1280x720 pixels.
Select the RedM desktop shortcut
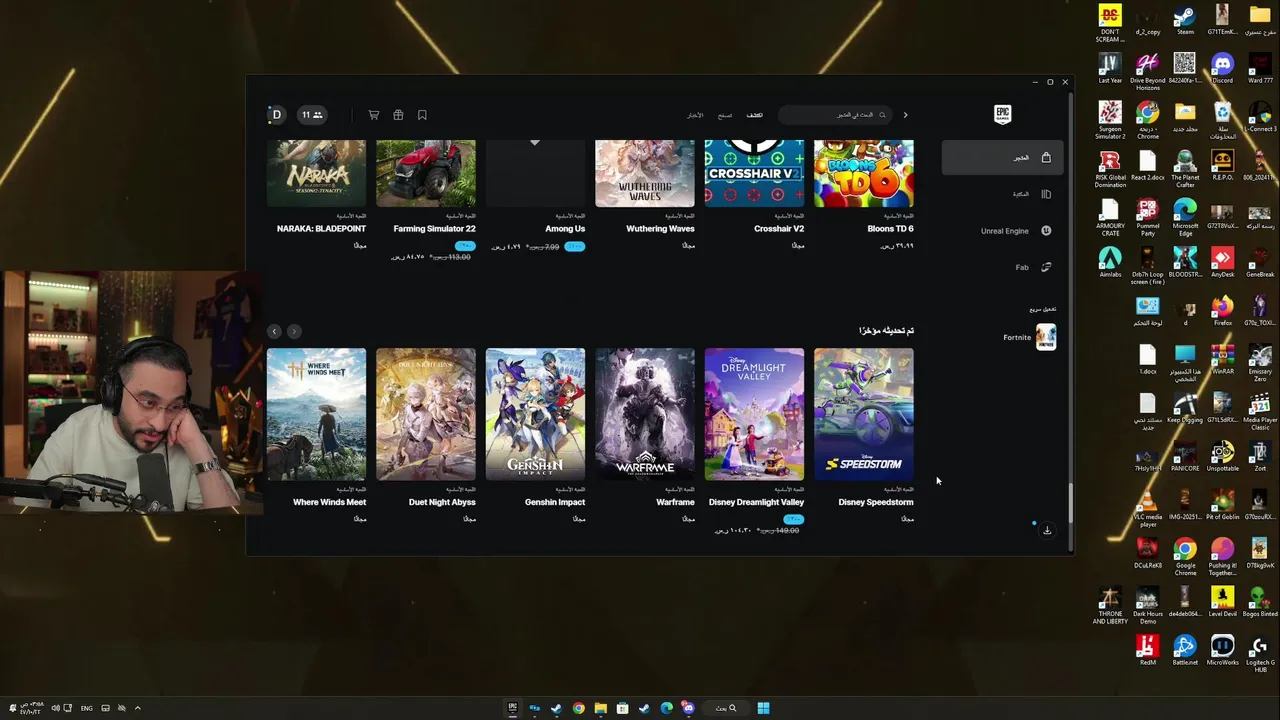[x=1148, y=652]
